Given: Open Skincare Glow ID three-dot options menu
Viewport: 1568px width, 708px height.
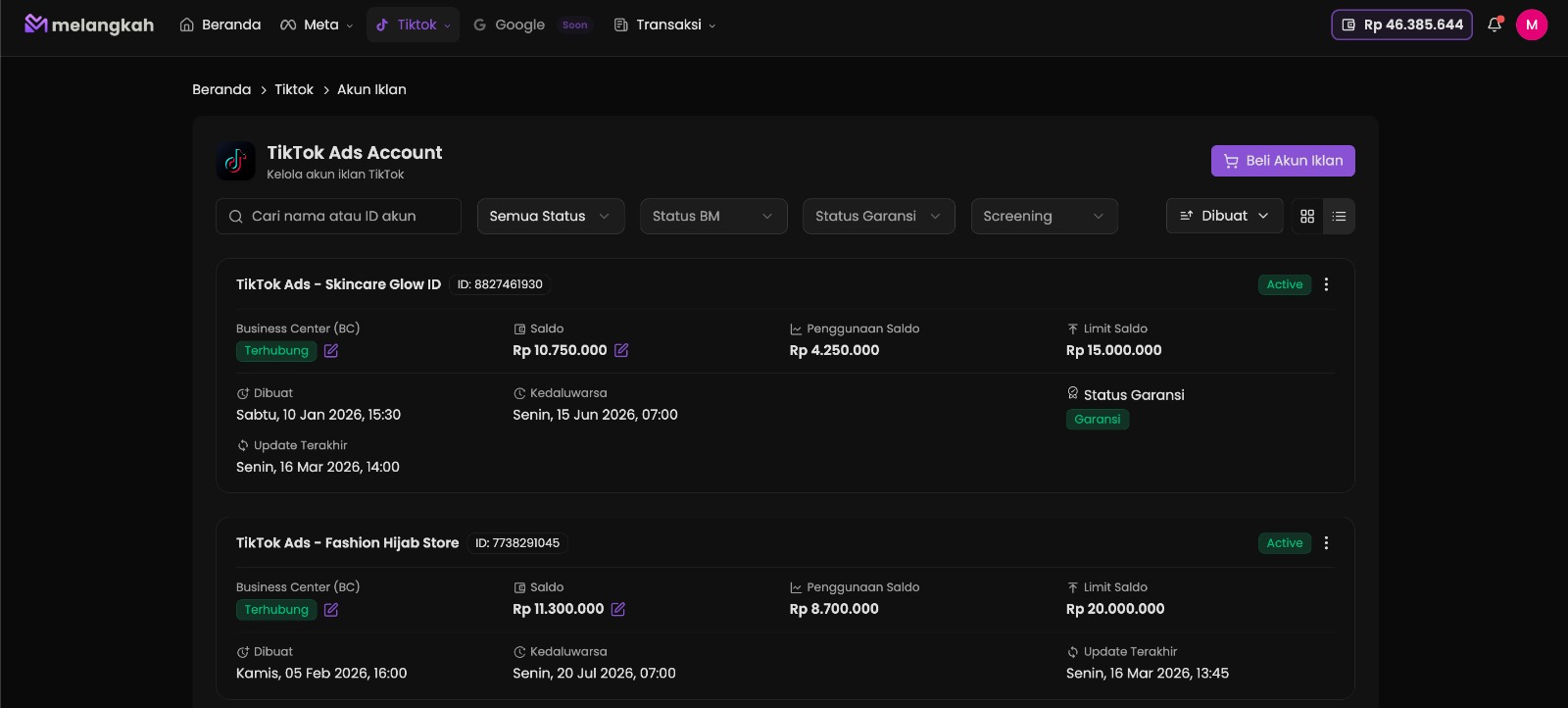Looking at the screenshot, I should tap(1327, 284).
